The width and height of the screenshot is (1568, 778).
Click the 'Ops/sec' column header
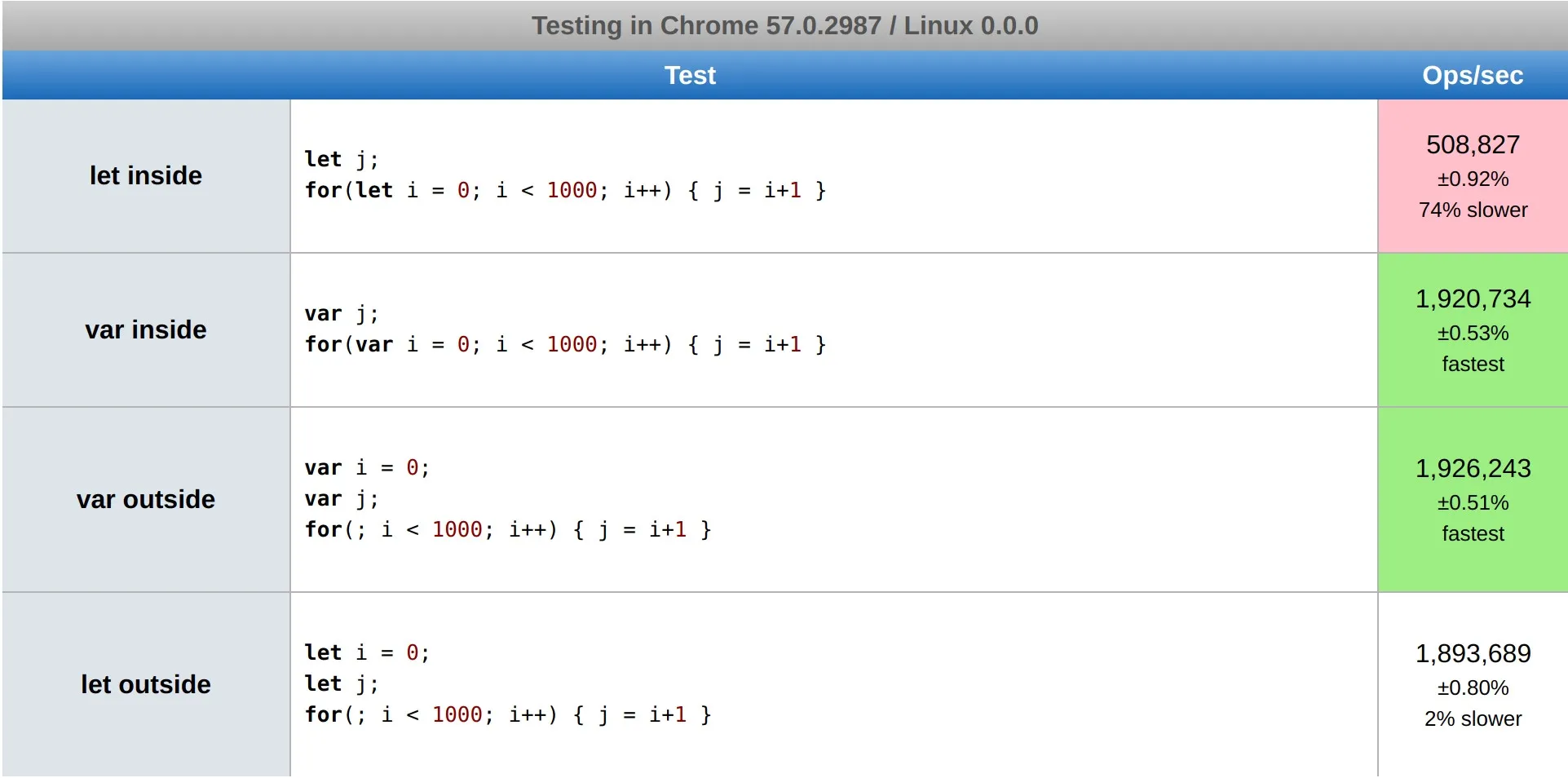(x=1472, y=75)
